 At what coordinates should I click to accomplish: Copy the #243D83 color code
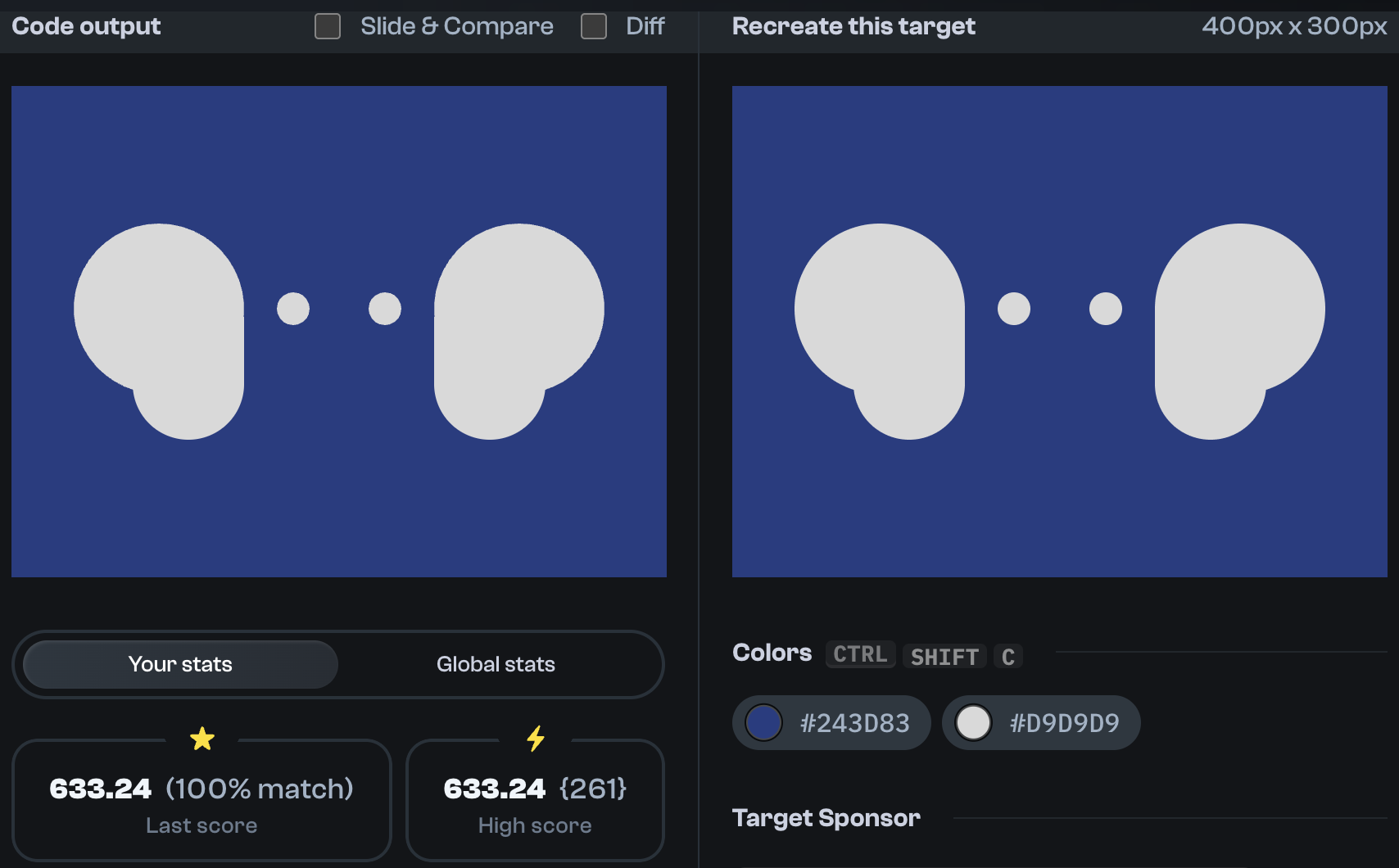[x=855, y=723]
